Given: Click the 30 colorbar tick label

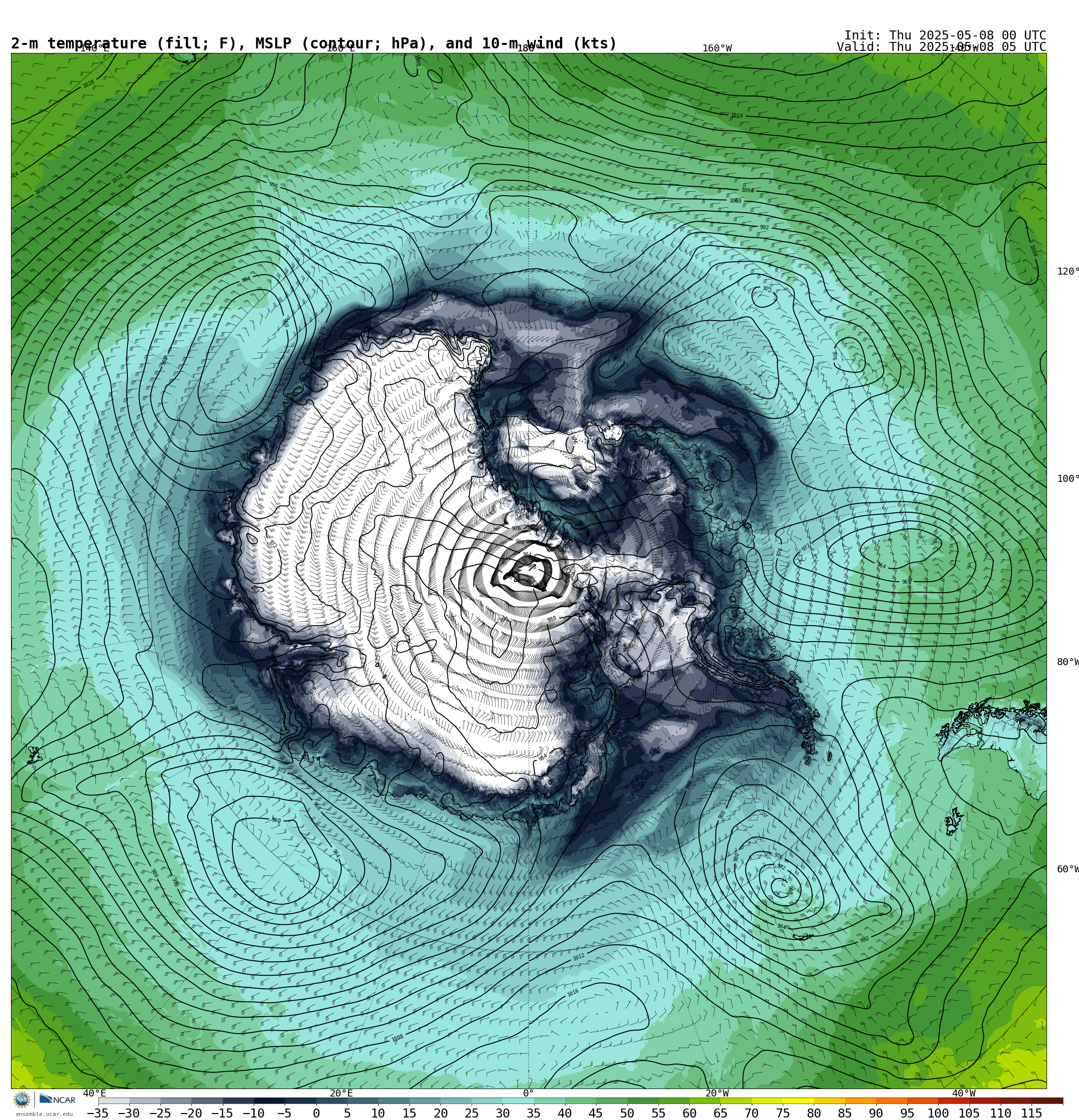Looking at the screenshot, I should tap(503, 1113).
